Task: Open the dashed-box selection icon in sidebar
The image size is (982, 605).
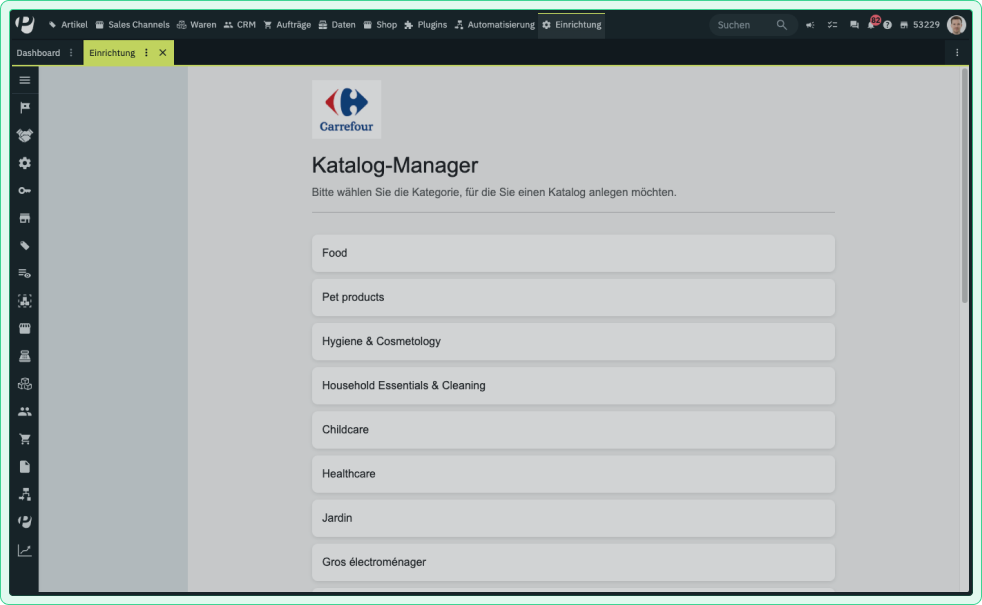Action: click(24, 301)
